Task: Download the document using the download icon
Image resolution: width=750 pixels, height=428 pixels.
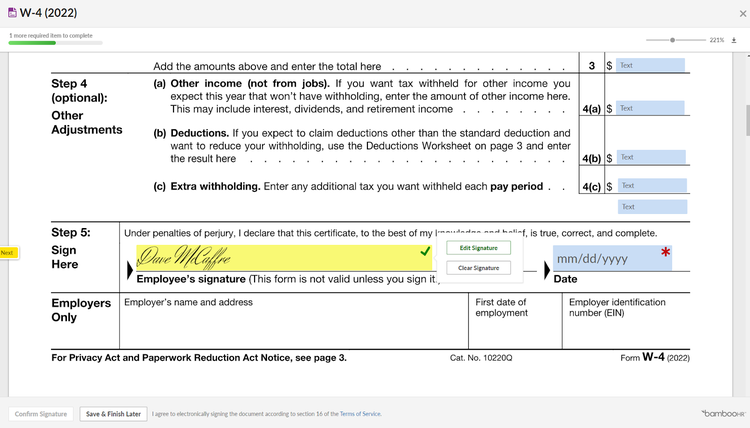Action: click(734, 40)
